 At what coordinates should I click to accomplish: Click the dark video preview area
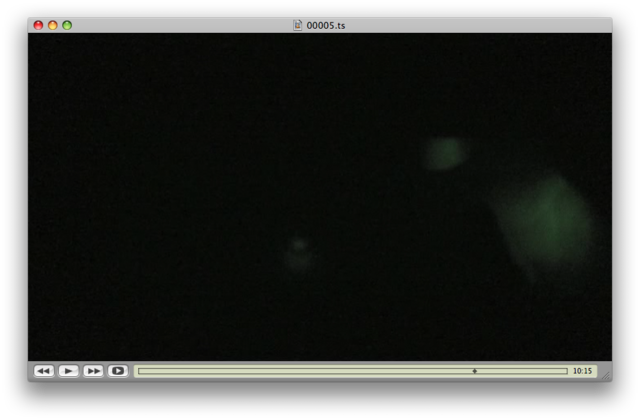(320, 197)
